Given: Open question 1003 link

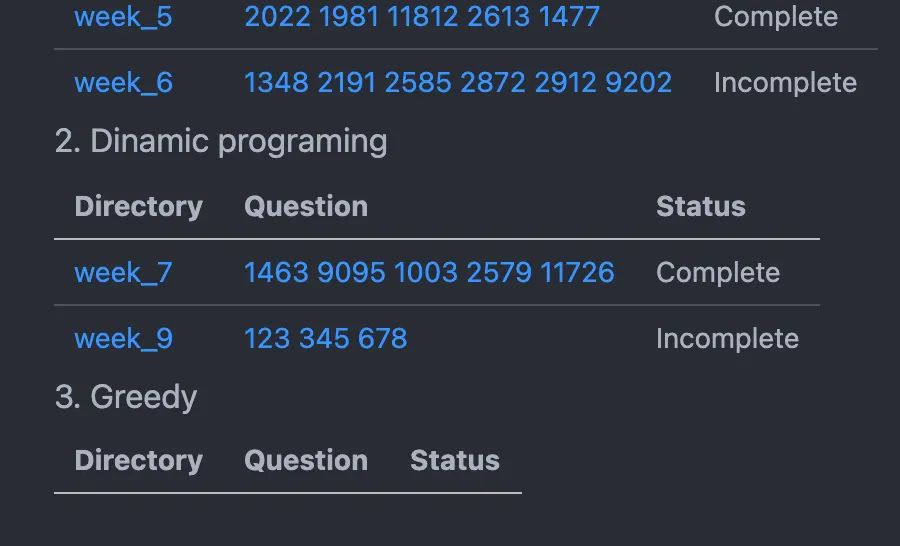Looking at the screenshot, I should (426, 272).
